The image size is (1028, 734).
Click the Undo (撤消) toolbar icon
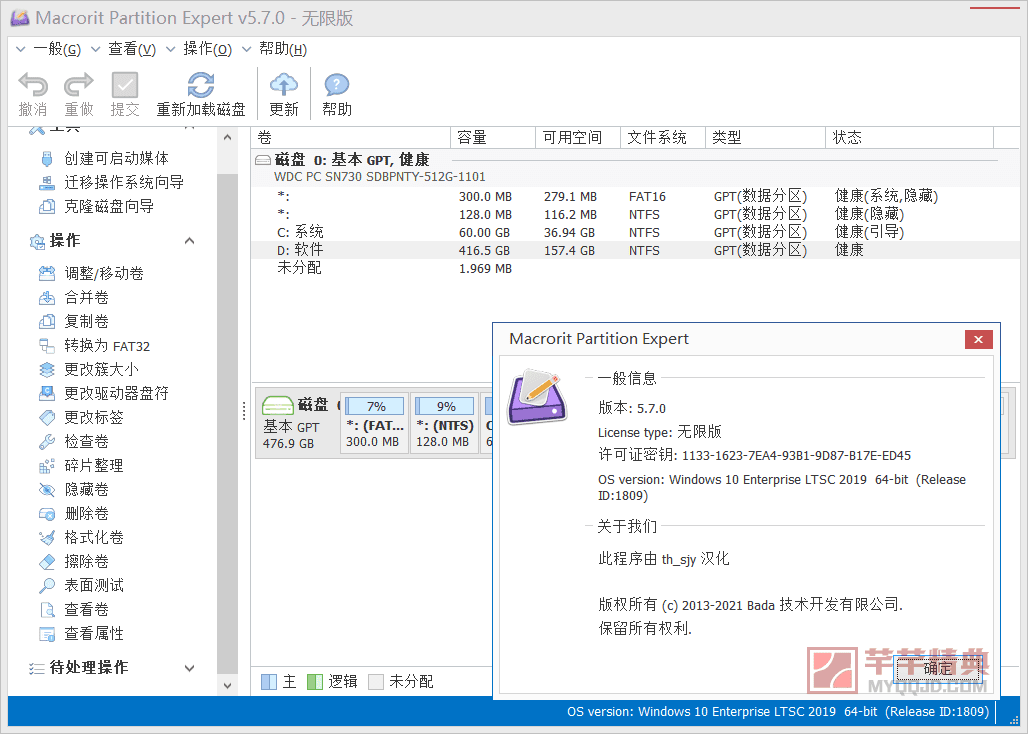[x=33, y=85]
